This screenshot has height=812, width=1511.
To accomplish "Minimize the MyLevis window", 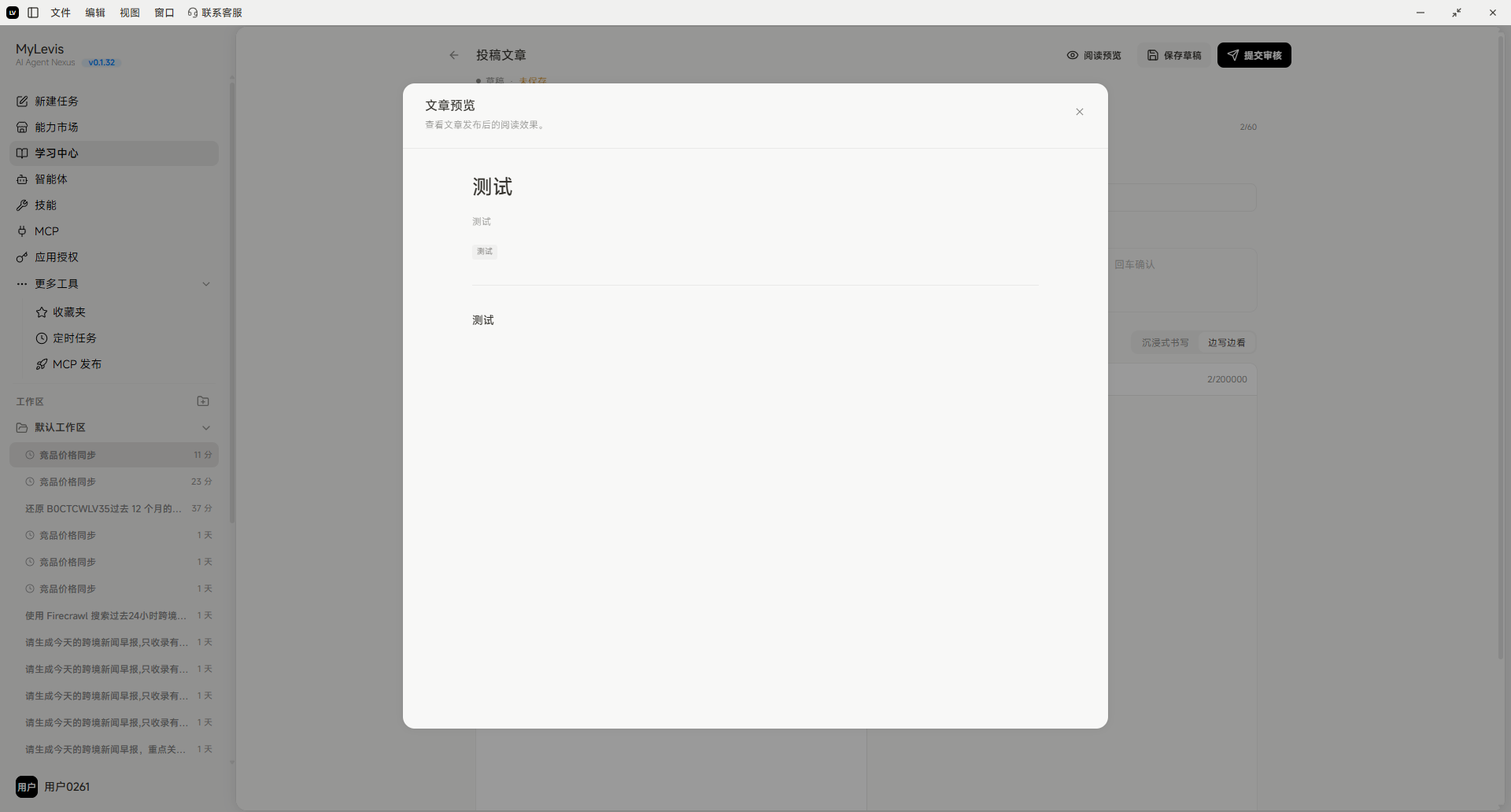I will (1420, 13).
